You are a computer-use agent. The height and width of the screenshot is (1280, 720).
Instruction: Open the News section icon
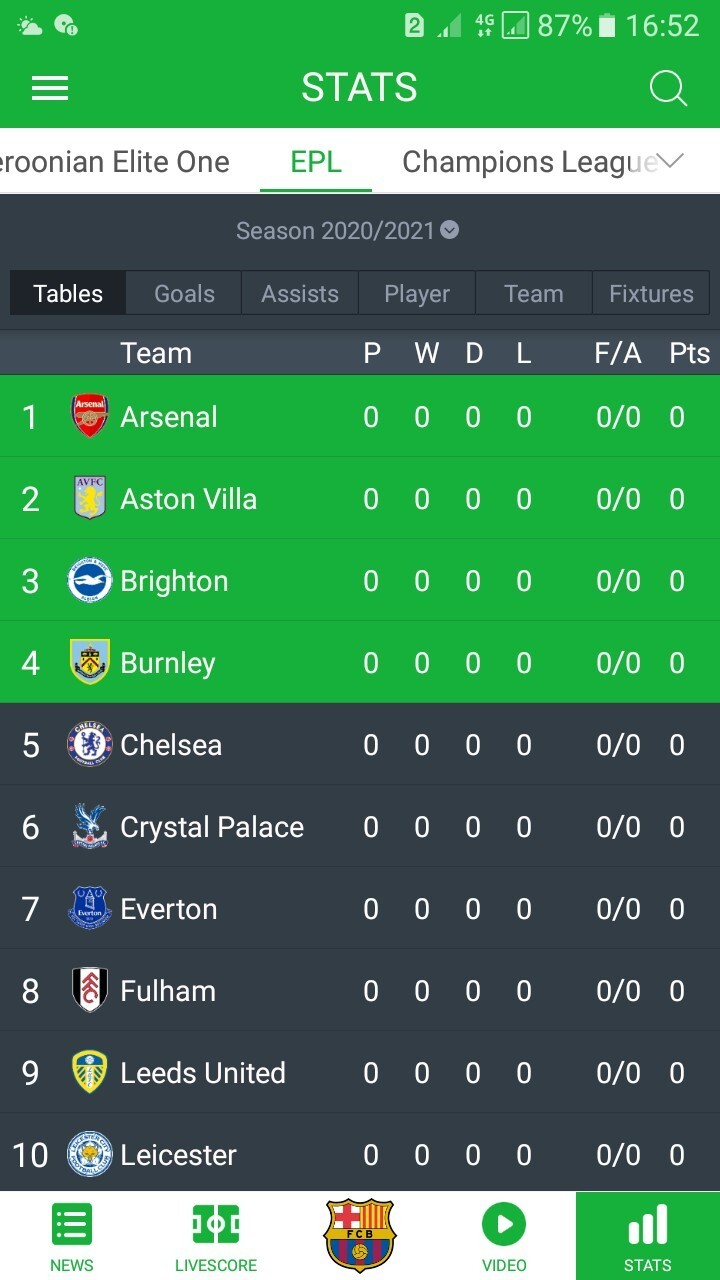pos(72,1226)
